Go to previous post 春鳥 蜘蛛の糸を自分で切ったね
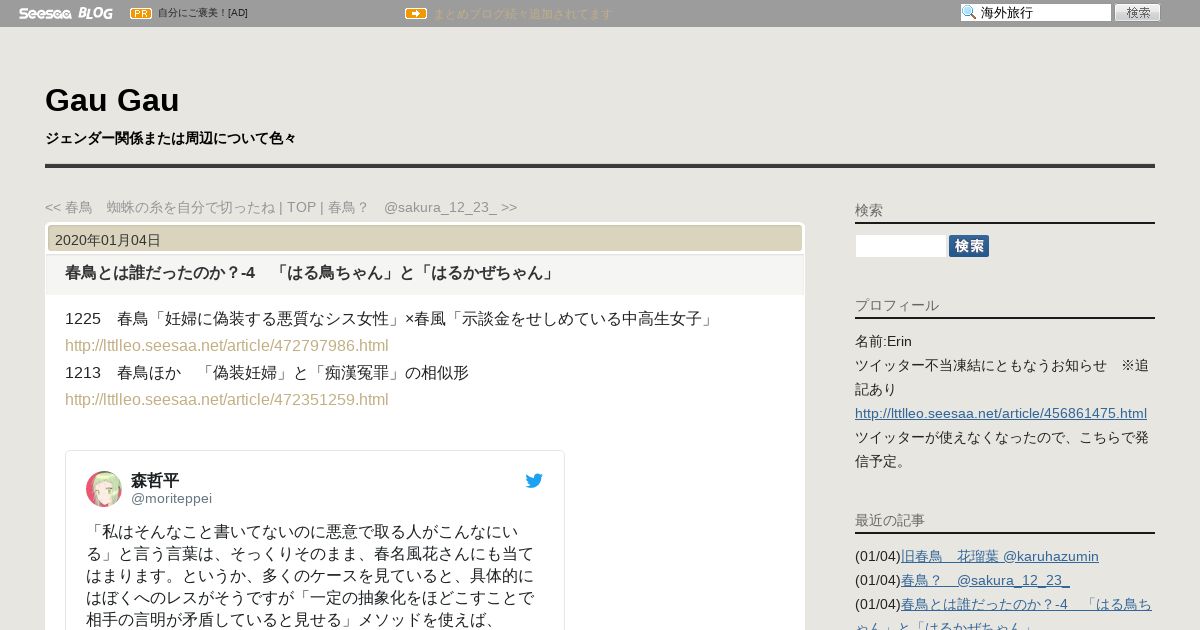 [x=160, y=207]
